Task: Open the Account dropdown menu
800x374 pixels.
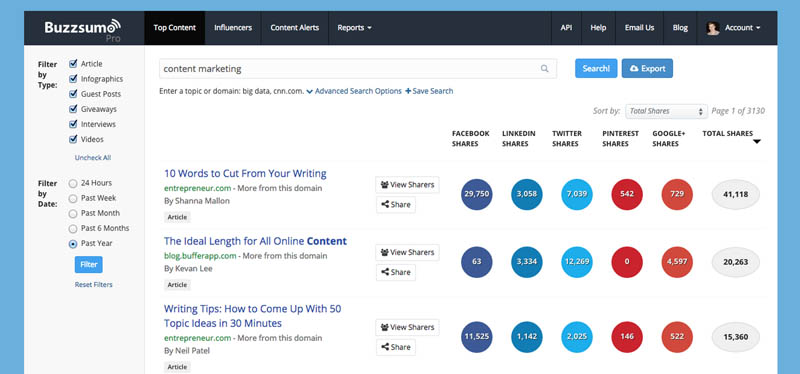Action: pyautogui.click(x=742, y=28)
